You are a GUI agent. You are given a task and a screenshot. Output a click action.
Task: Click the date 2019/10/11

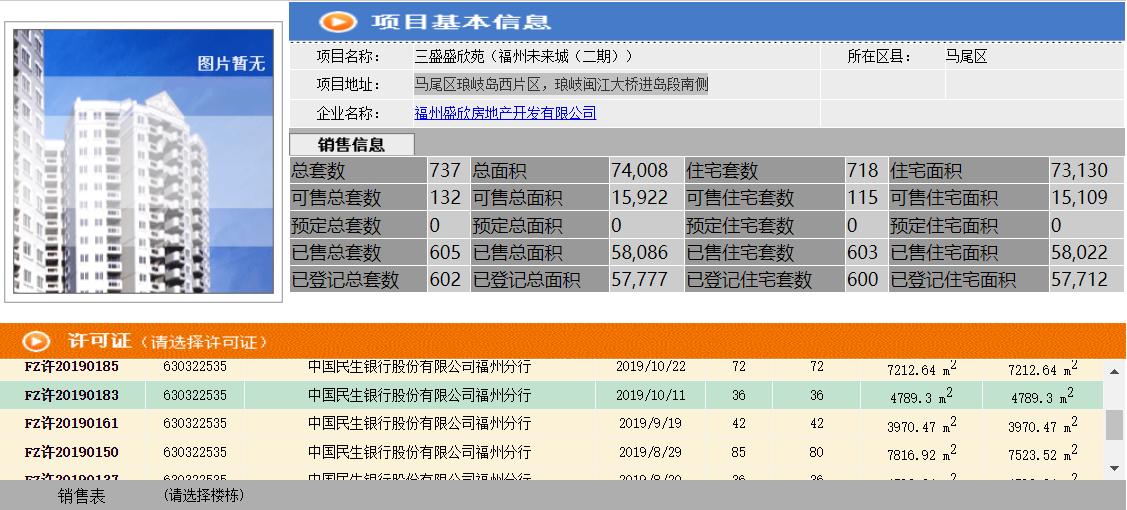coord(650,395)
